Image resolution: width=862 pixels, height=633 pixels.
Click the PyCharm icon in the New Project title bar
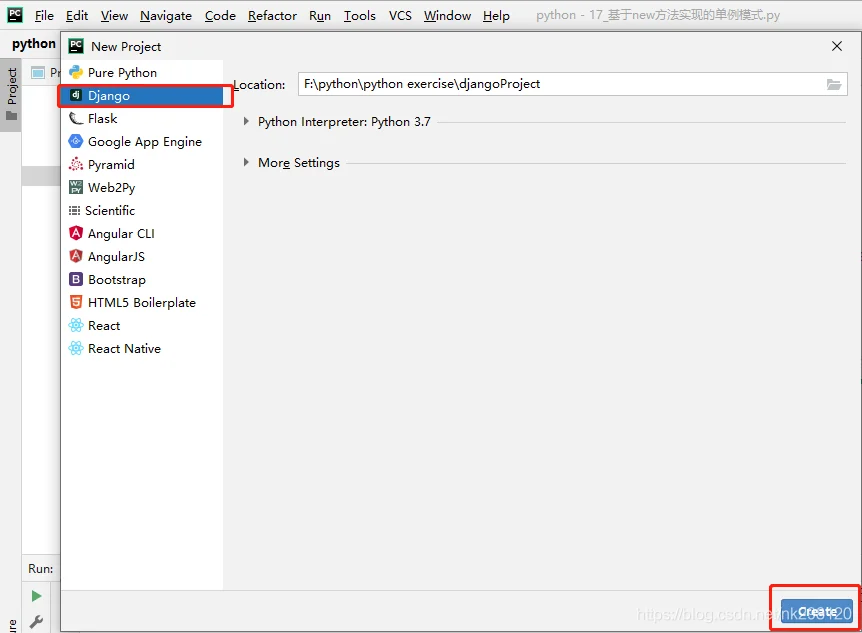[76, 46]
